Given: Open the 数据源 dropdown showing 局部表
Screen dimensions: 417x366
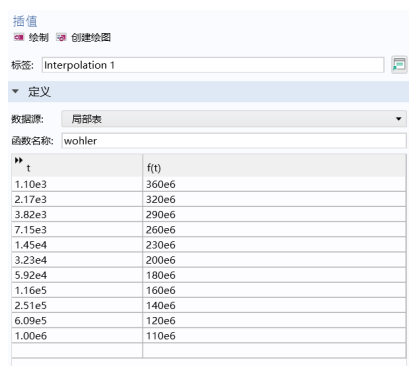Looking at the screenshot, I should pos(234,119).
